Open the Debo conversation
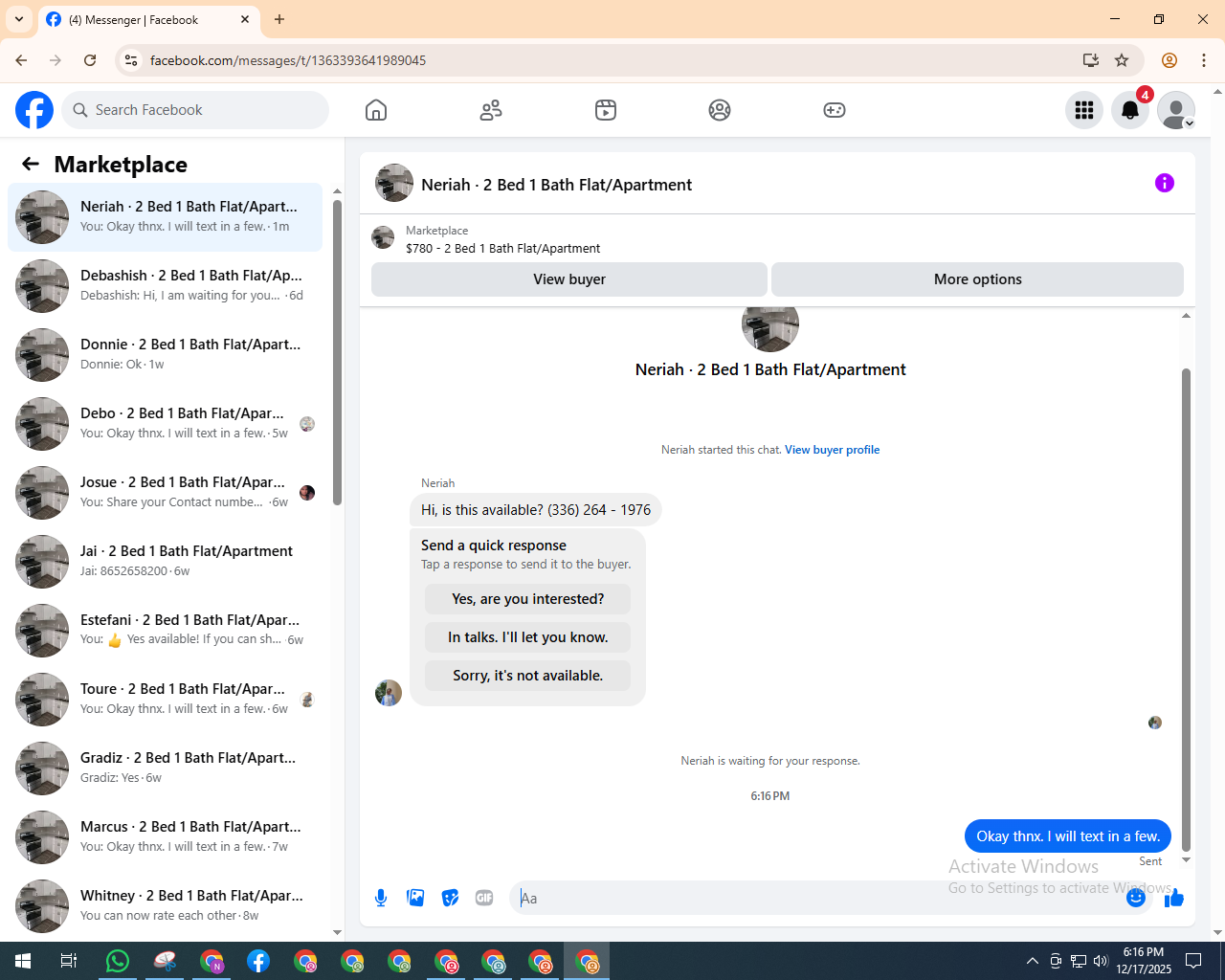The width and height of the screenshot is (1225, 980). point(166,424)
